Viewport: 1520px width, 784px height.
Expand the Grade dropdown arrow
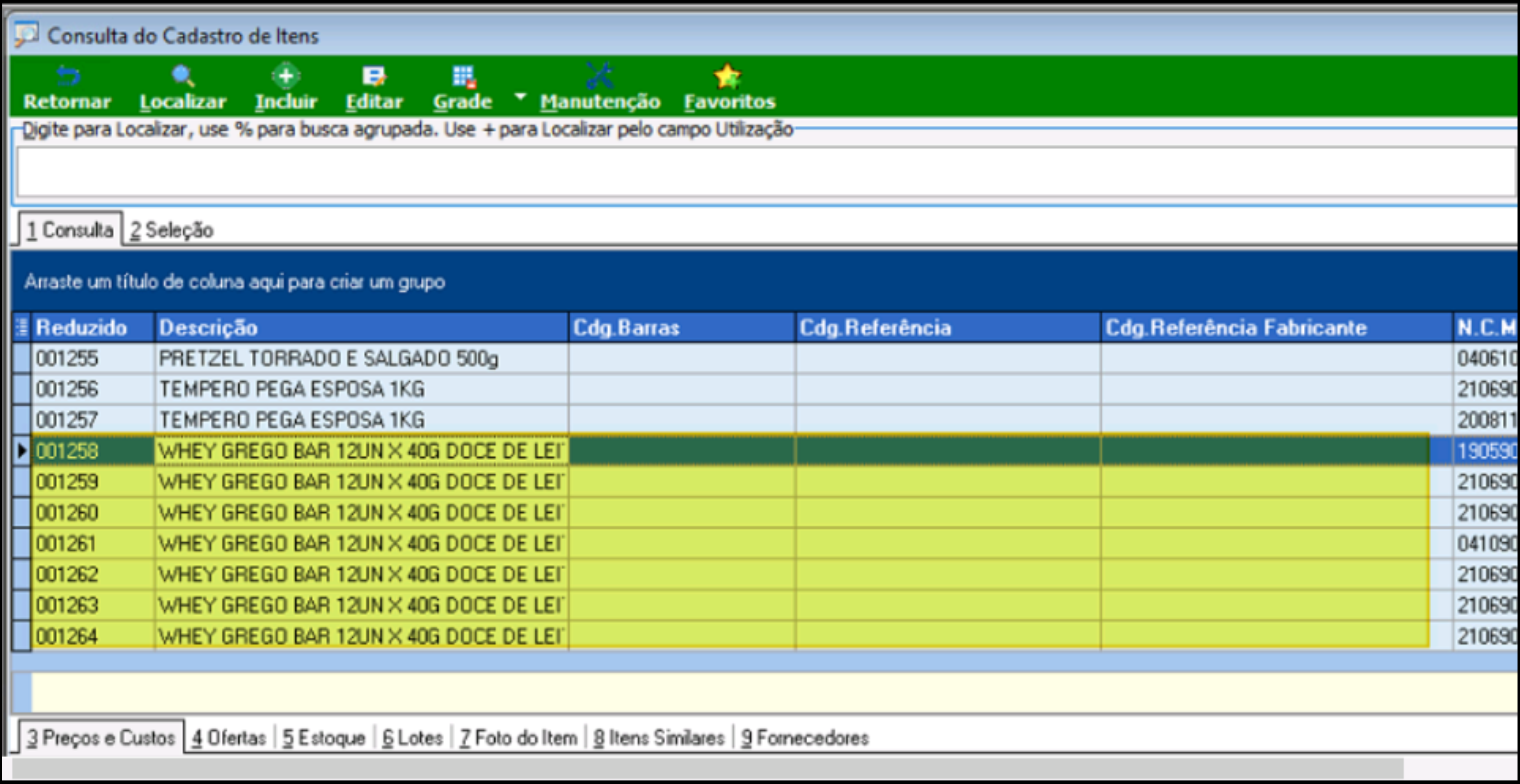click(x=520, y=97)
